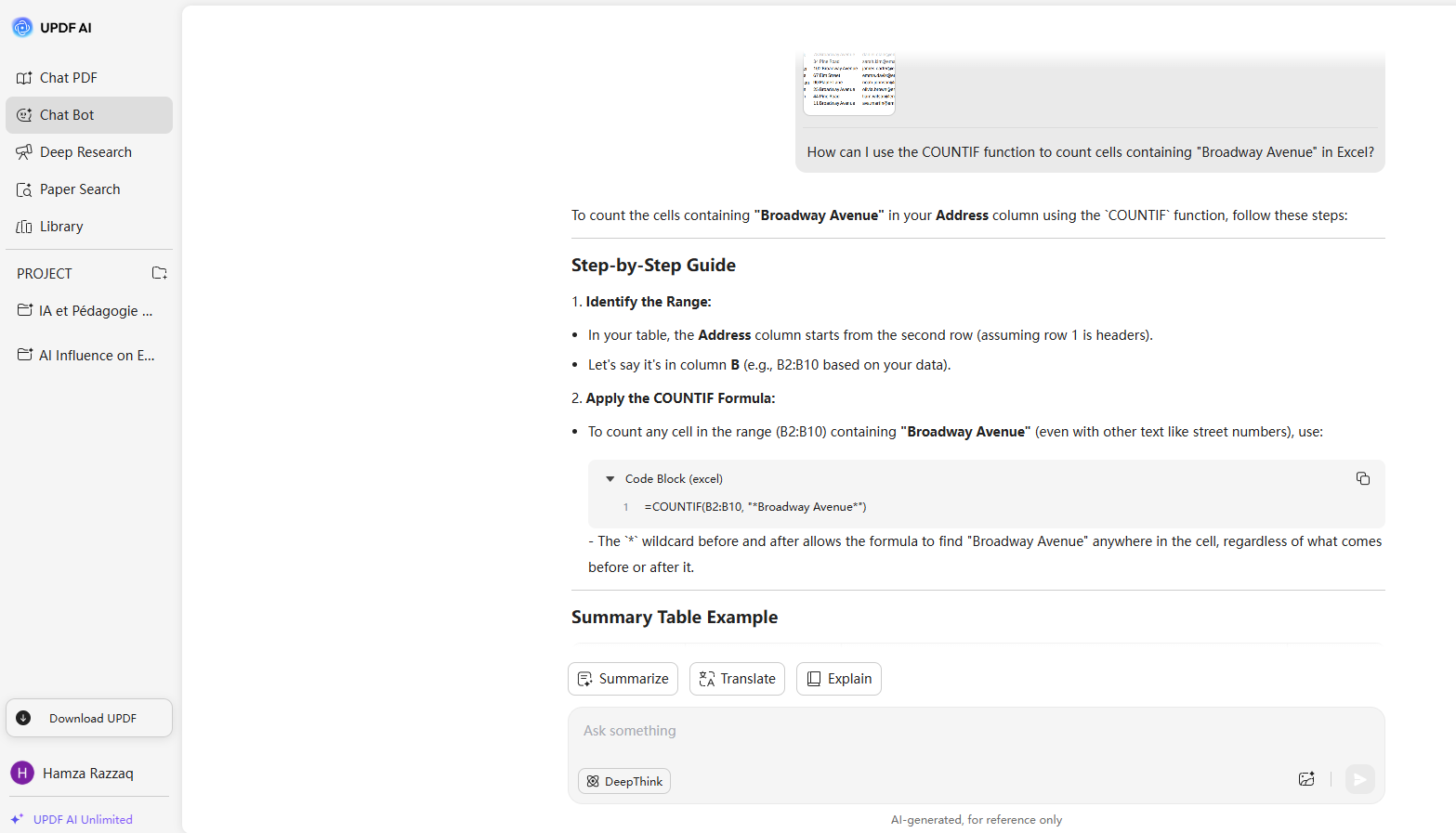Open Chat PDF from the sidebar
The width and height of the screenshot is (1456, 833).
89,78
